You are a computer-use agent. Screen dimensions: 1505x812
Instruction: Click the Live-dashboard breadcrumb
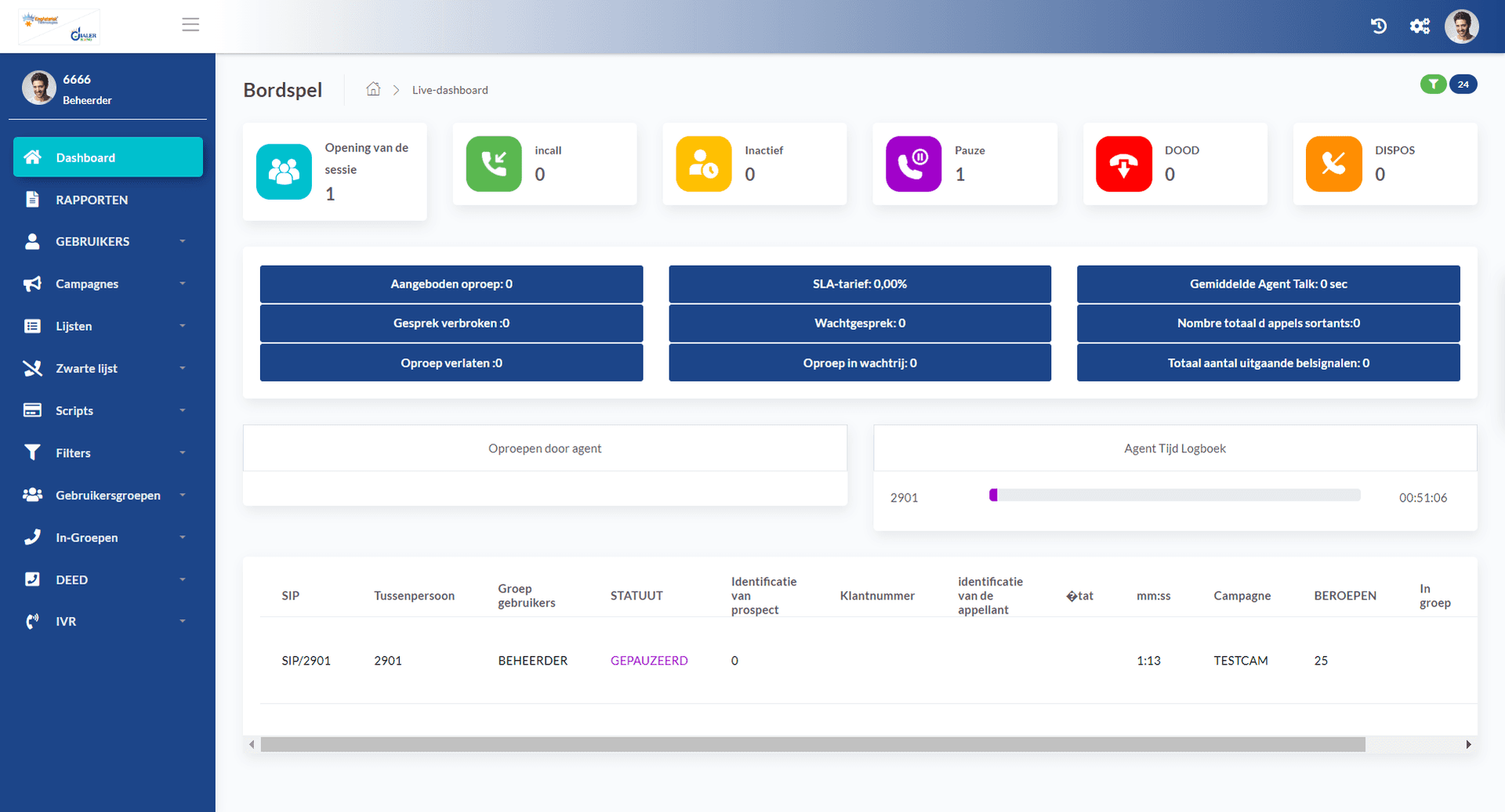coord(449,89)
